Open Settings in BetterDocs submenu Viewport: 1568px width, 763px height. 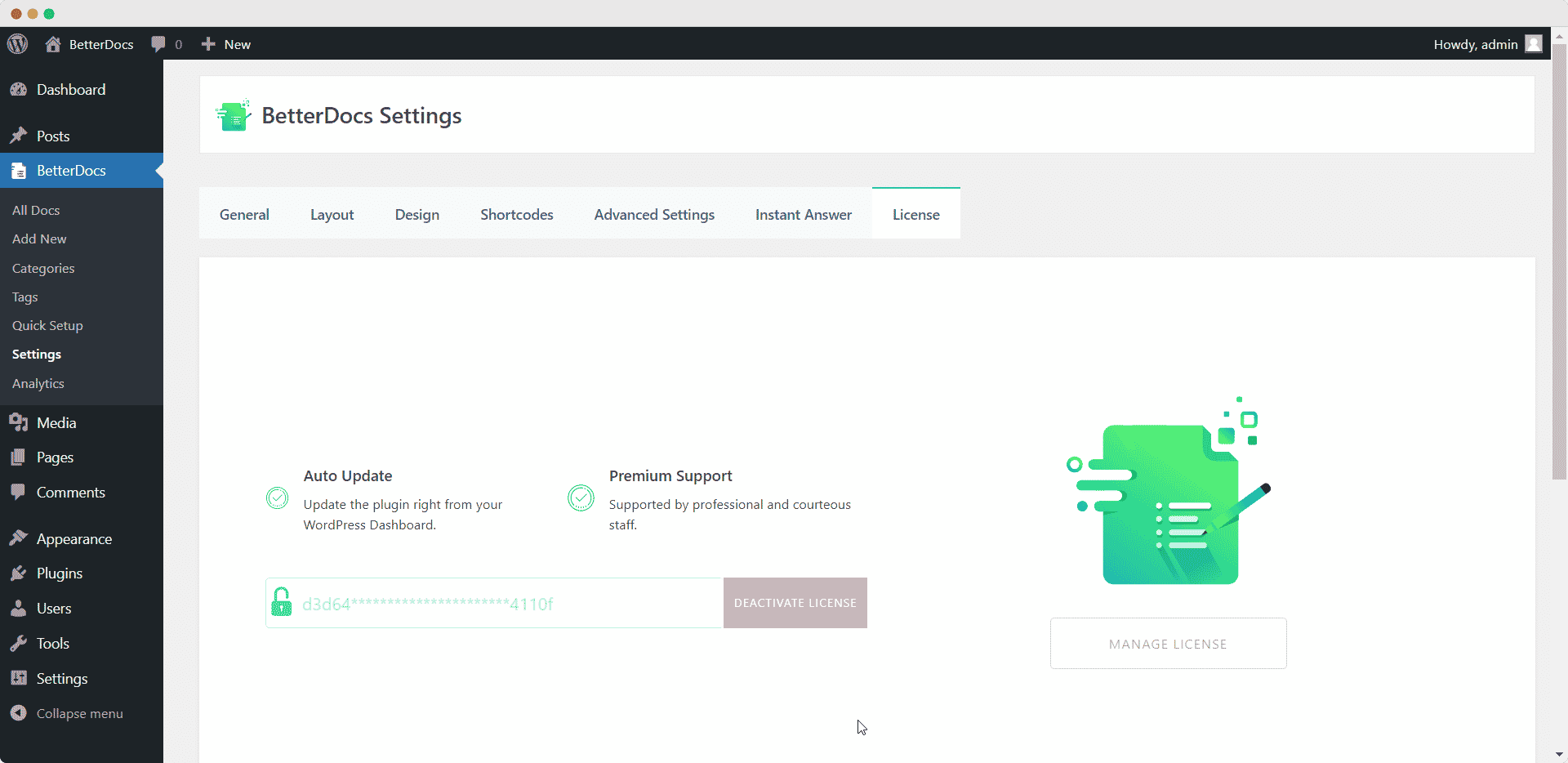[x=37, y=354]
